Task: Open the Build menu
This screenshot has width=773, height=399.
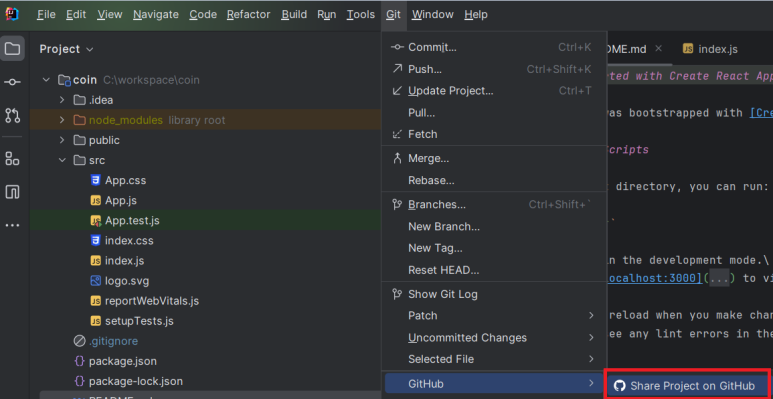Action: coord(294,14)
